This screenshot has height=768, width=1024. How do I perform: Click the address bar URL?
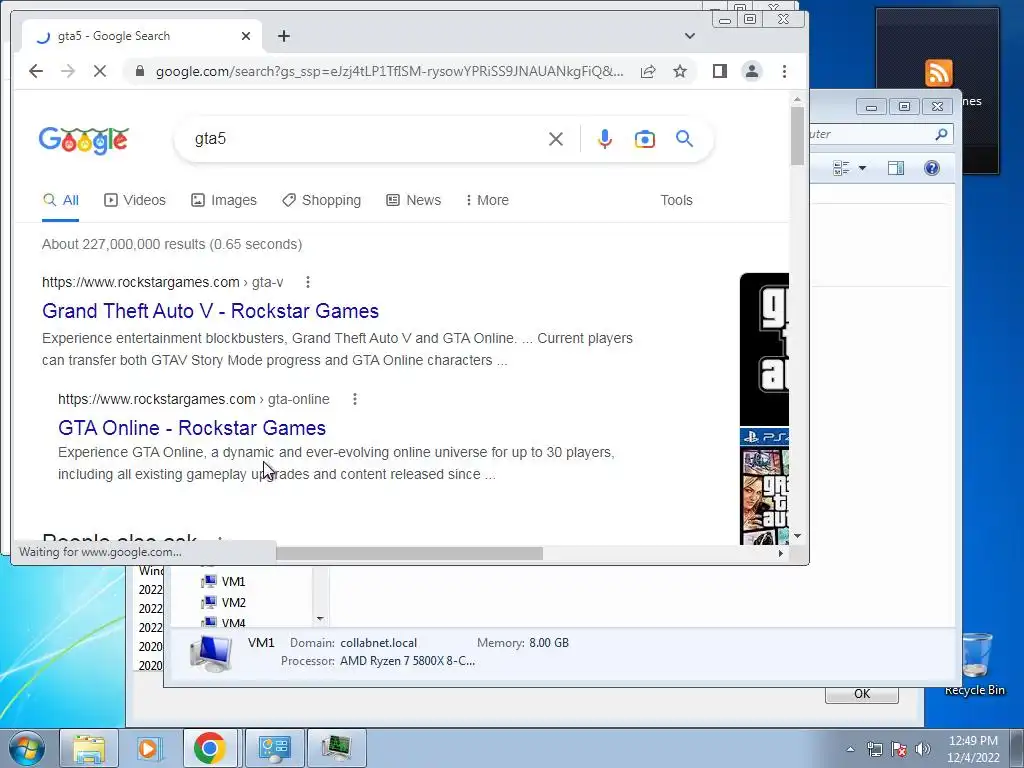(x=389, y=71)
